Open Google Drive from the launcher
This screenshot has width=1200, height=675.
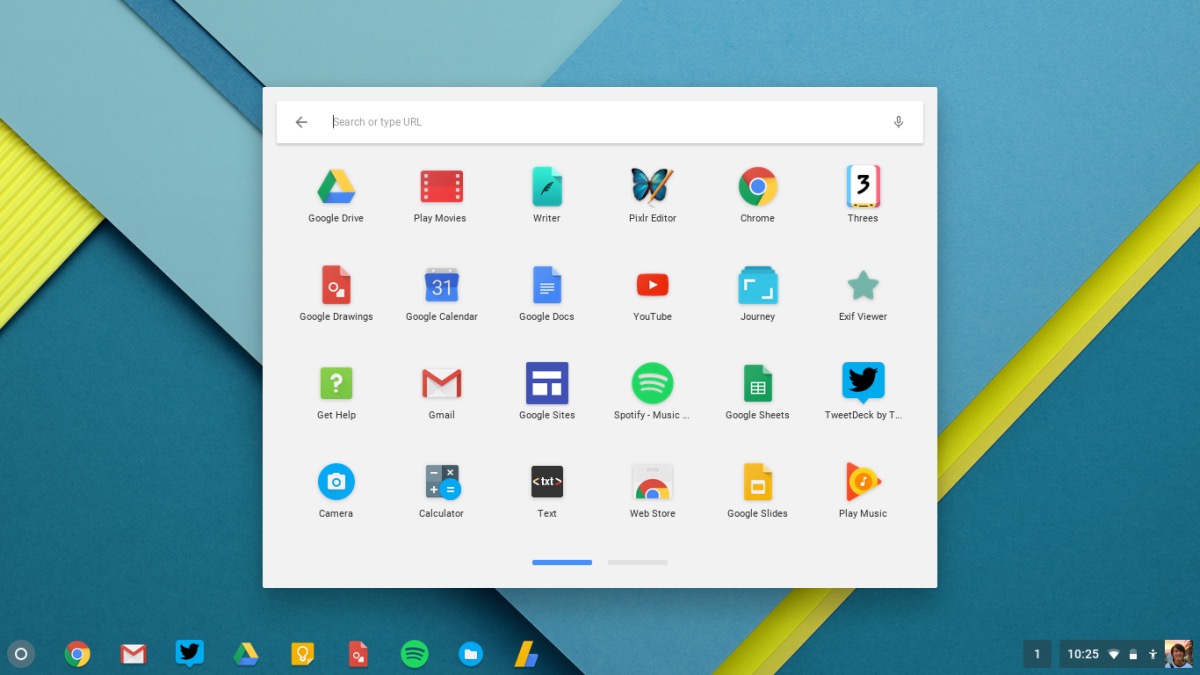[x=335, y=185]
